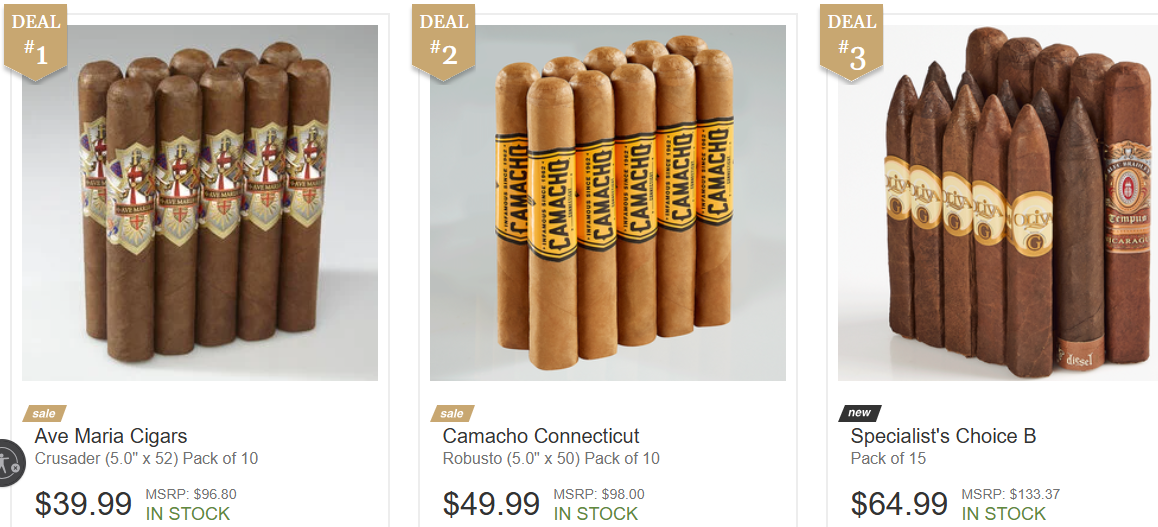1158x527 pixels.
Task: Click the Pack of 15 description
Action: click(888, 458)
